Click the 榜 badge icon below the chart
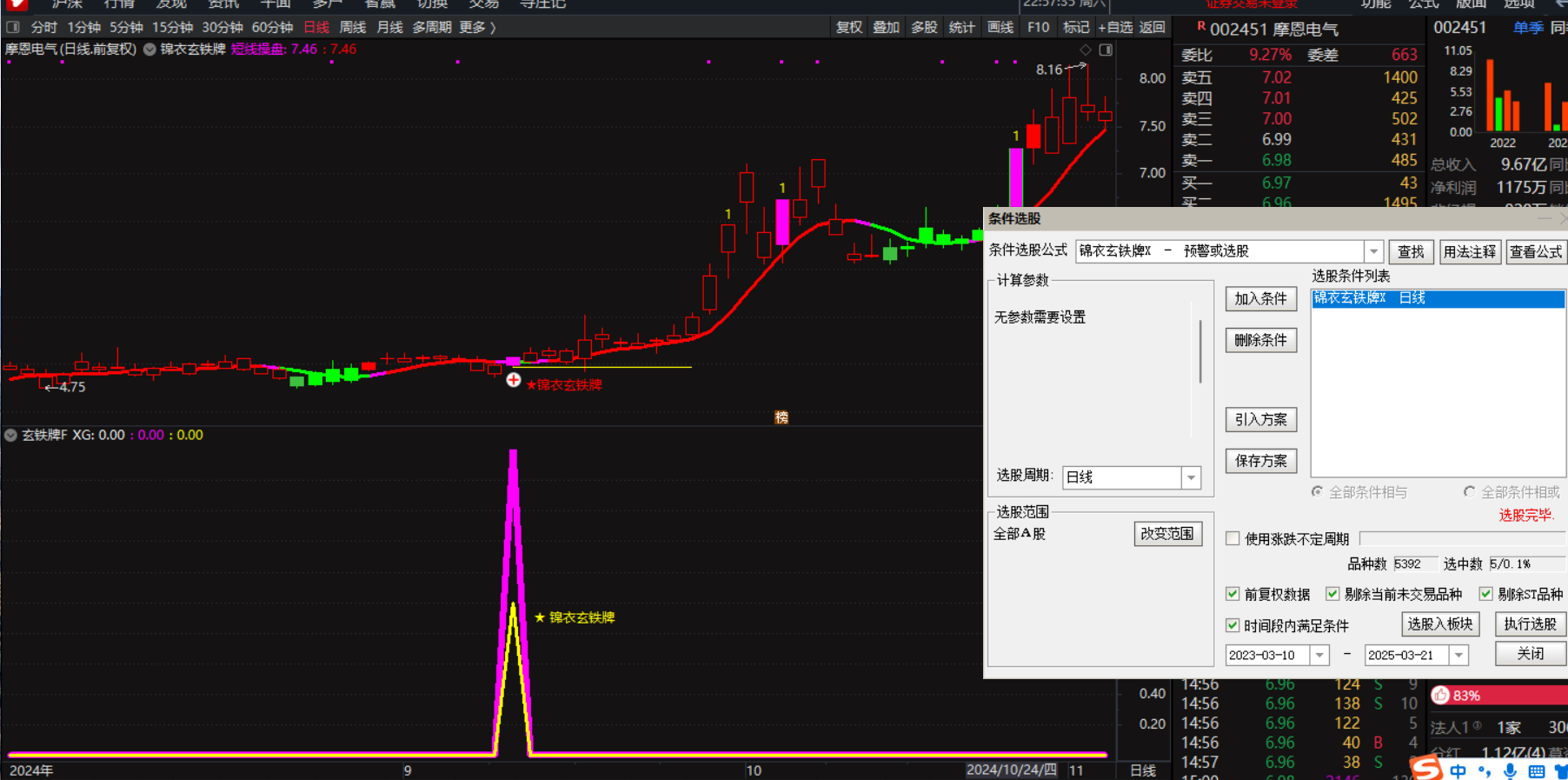Screen dimensions: 1568x780 781,417
